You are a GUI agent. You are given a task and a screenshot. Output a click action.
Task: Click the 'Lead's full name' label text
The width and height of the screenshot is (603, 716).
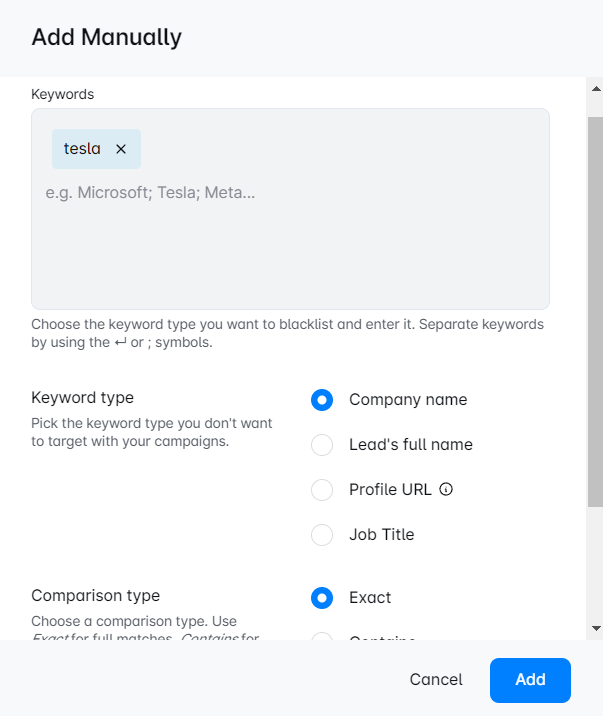click(411, 445)
